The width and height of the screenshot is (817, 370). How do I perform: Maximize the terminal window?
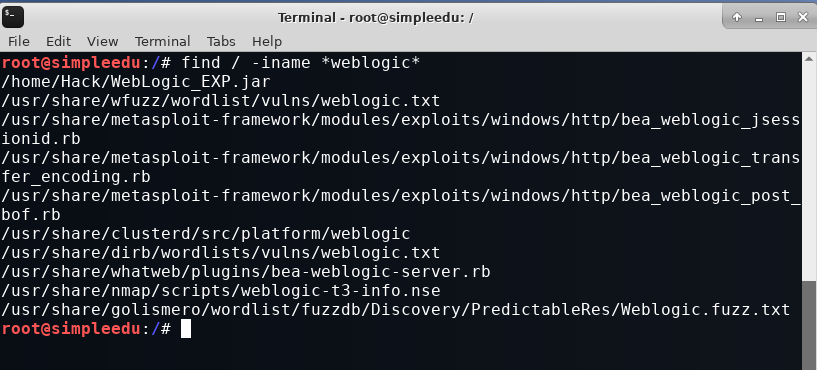pyautogui.click(x=781, y=17)
